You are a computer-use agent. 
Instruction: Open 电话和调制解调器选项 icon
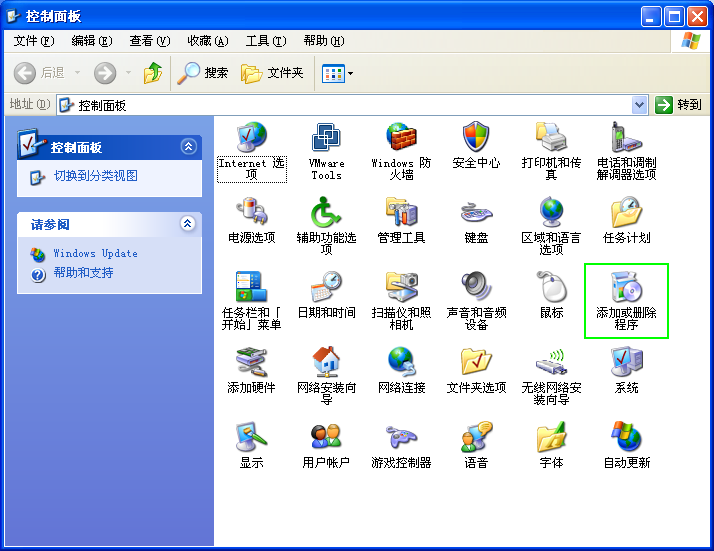[626, 137]
